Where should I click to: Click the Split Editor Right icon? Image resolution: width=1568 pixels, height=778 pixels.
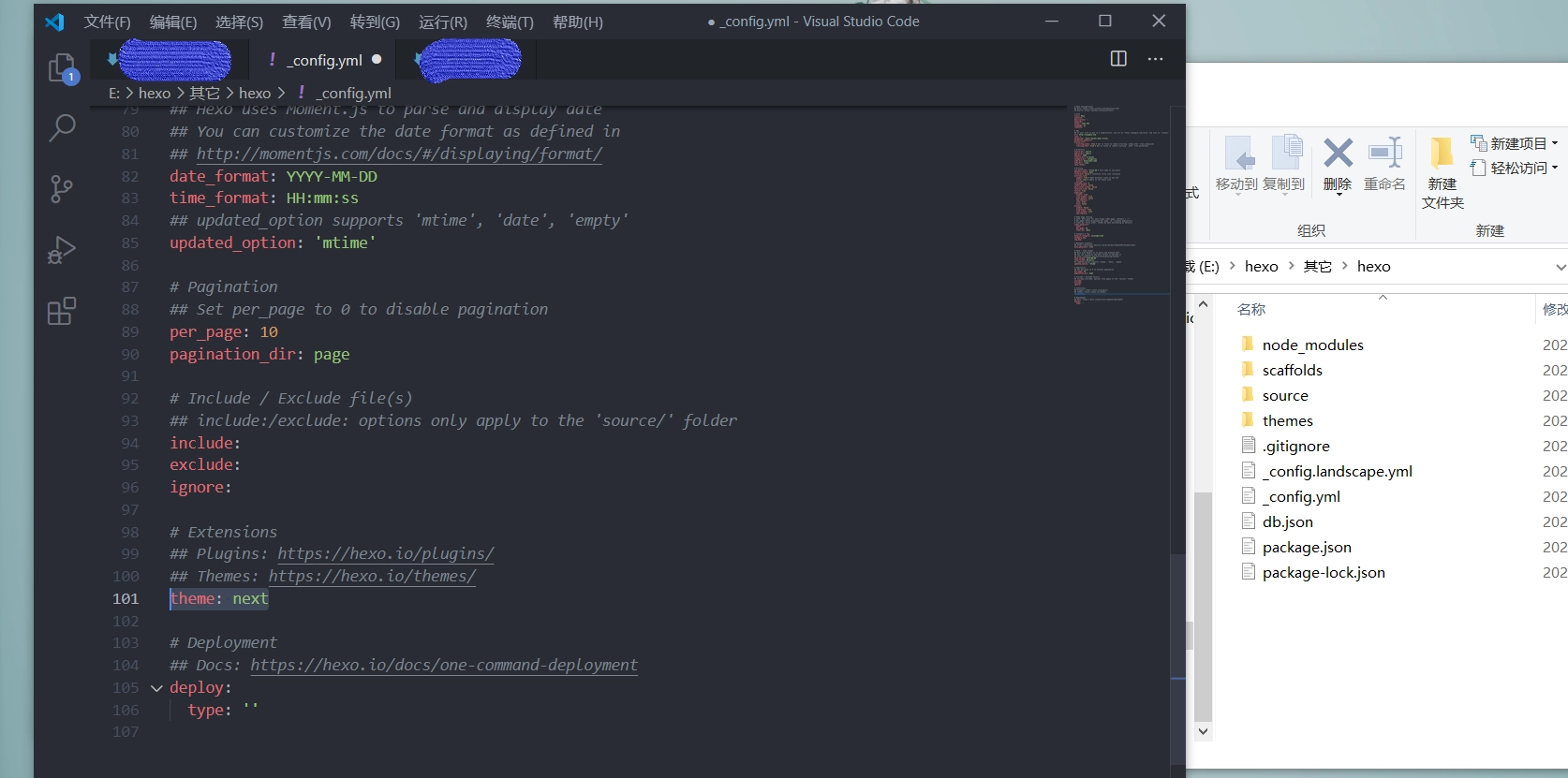pyautogui.click(x=1118, y=59)
